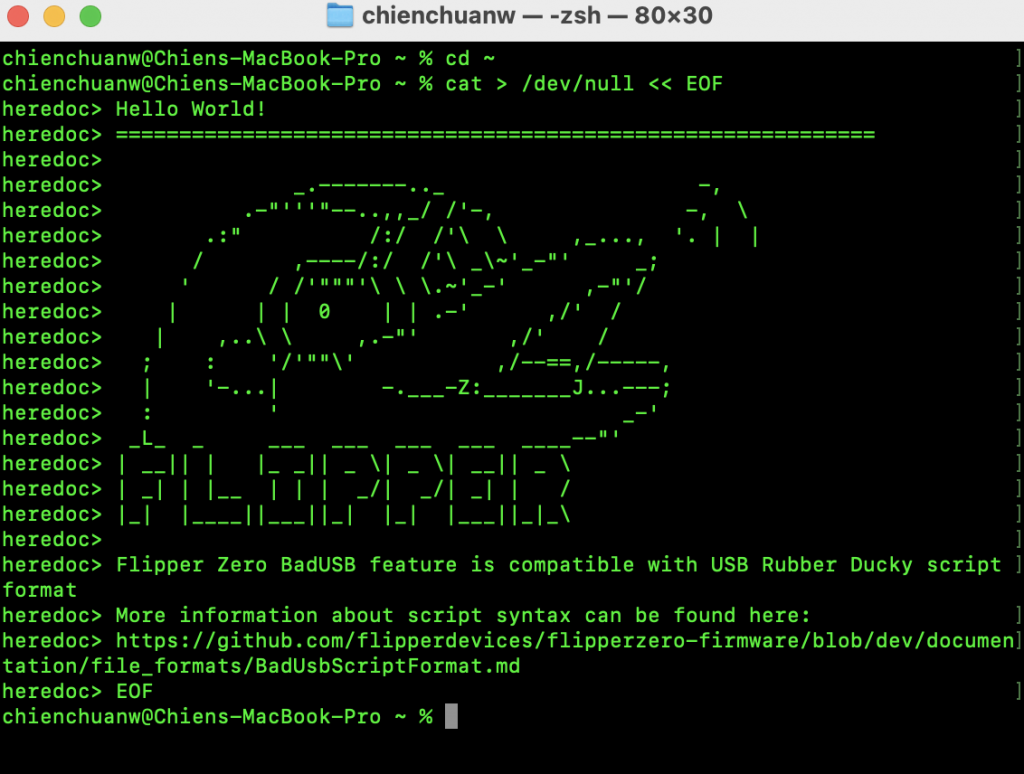
Task: Click the 'cd ~' command text
Action: (470, 59)
